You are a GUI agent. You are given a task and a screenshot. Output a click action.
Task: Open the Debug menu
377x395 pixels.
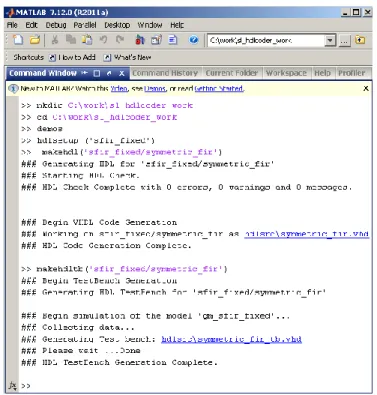click(x=56, y=25)
